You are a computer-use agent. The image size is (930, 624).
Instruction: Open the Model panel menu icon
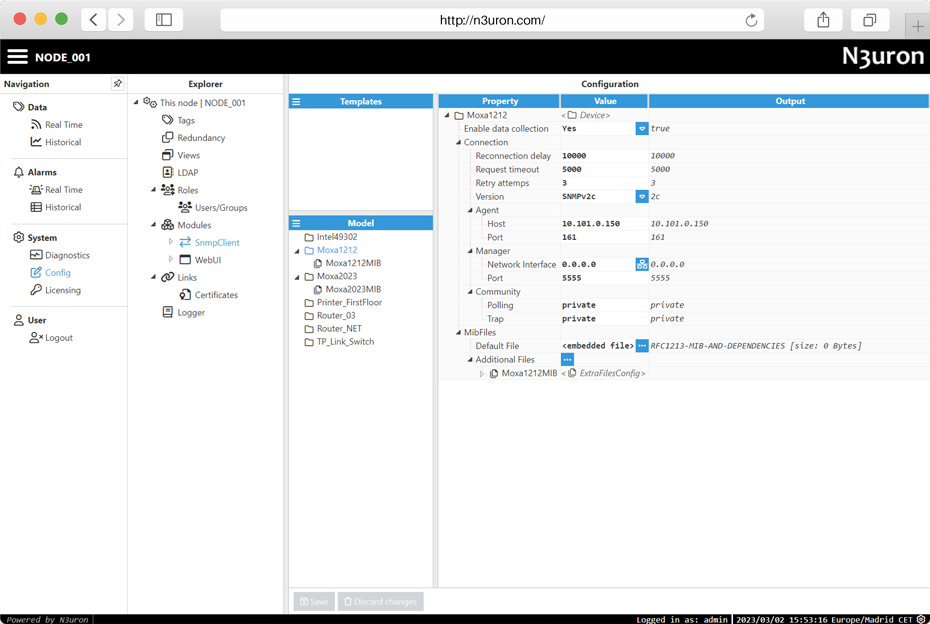click(x=296, y=223)
